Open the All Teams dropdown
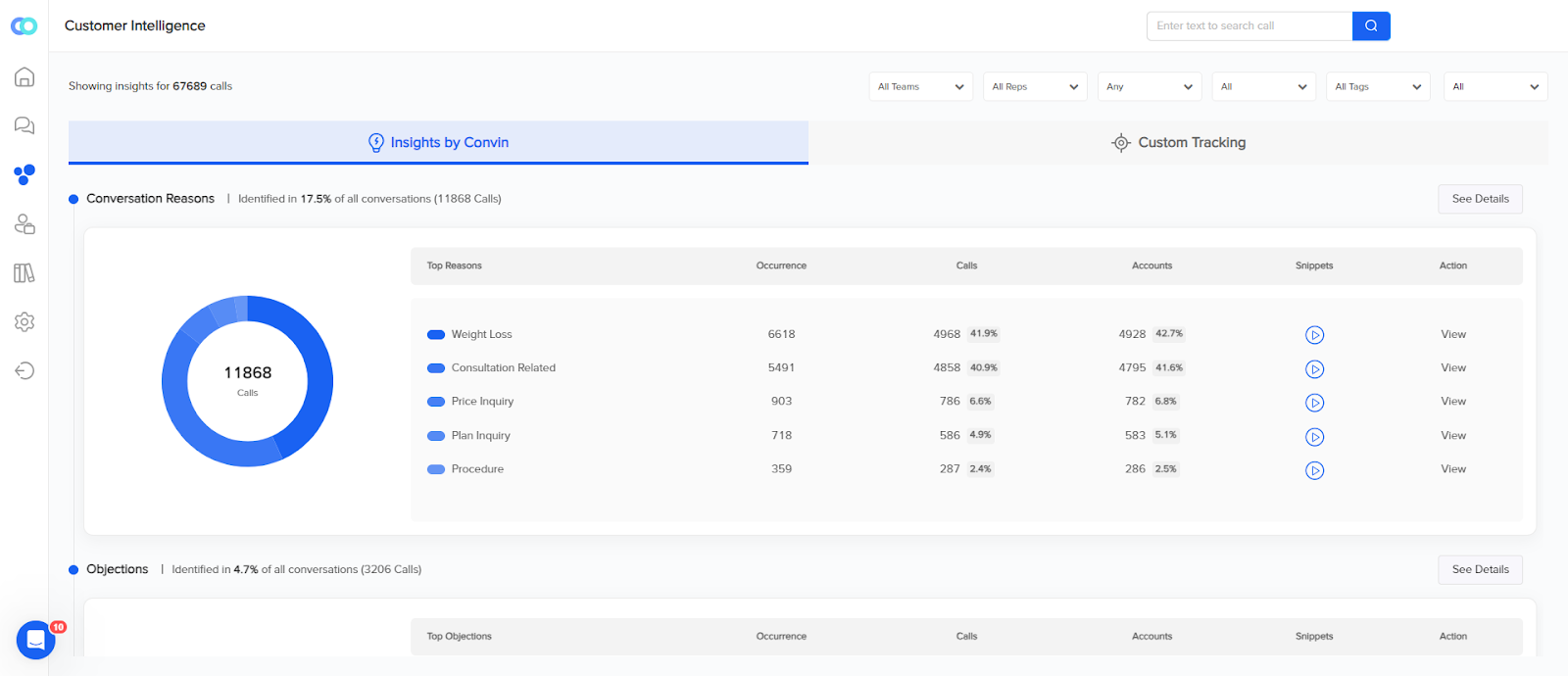1568x676 pixels. (921, 86)
